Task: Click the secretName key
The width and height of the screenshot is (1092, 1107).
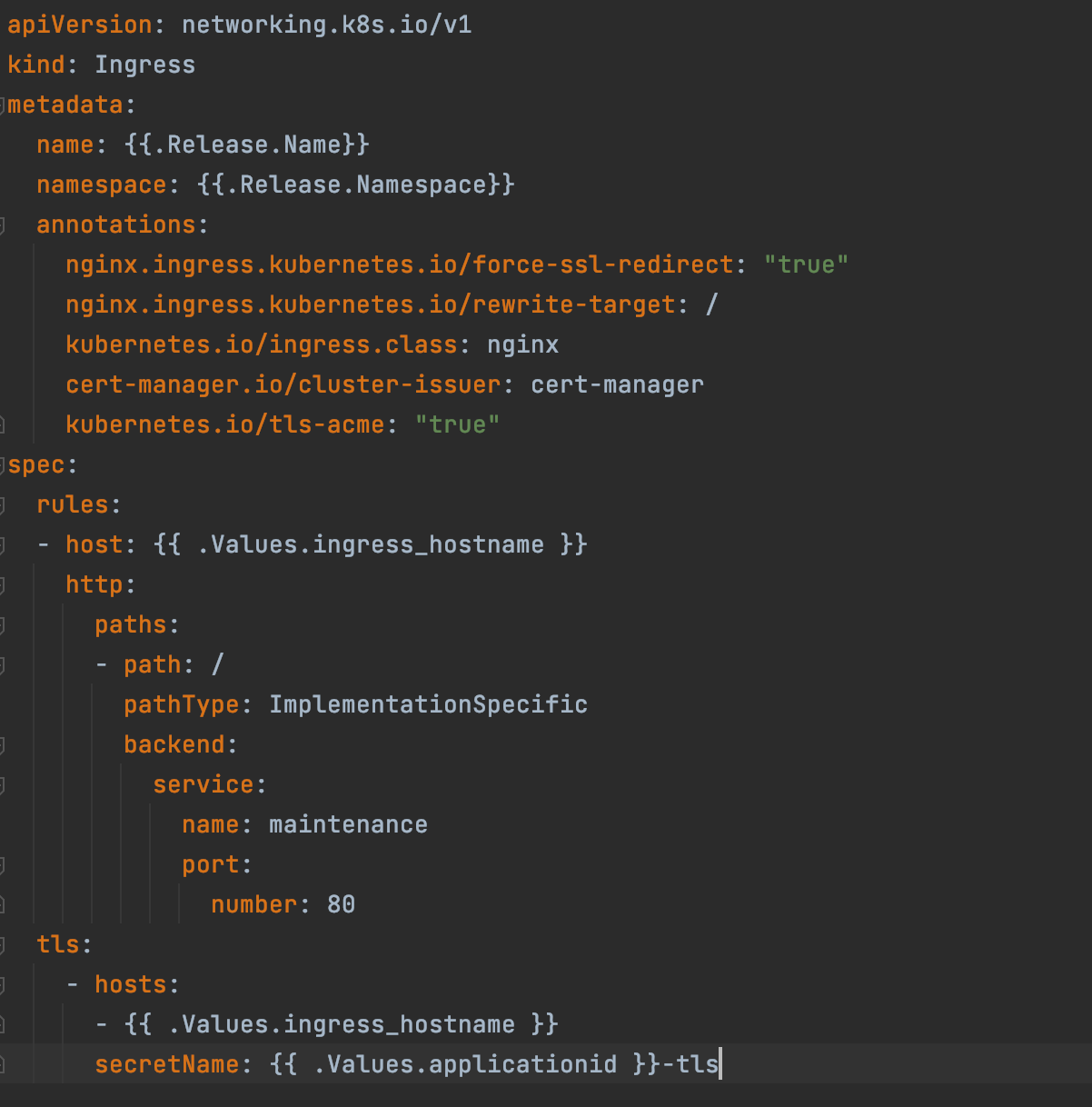Action: [x=166, y=1064]
